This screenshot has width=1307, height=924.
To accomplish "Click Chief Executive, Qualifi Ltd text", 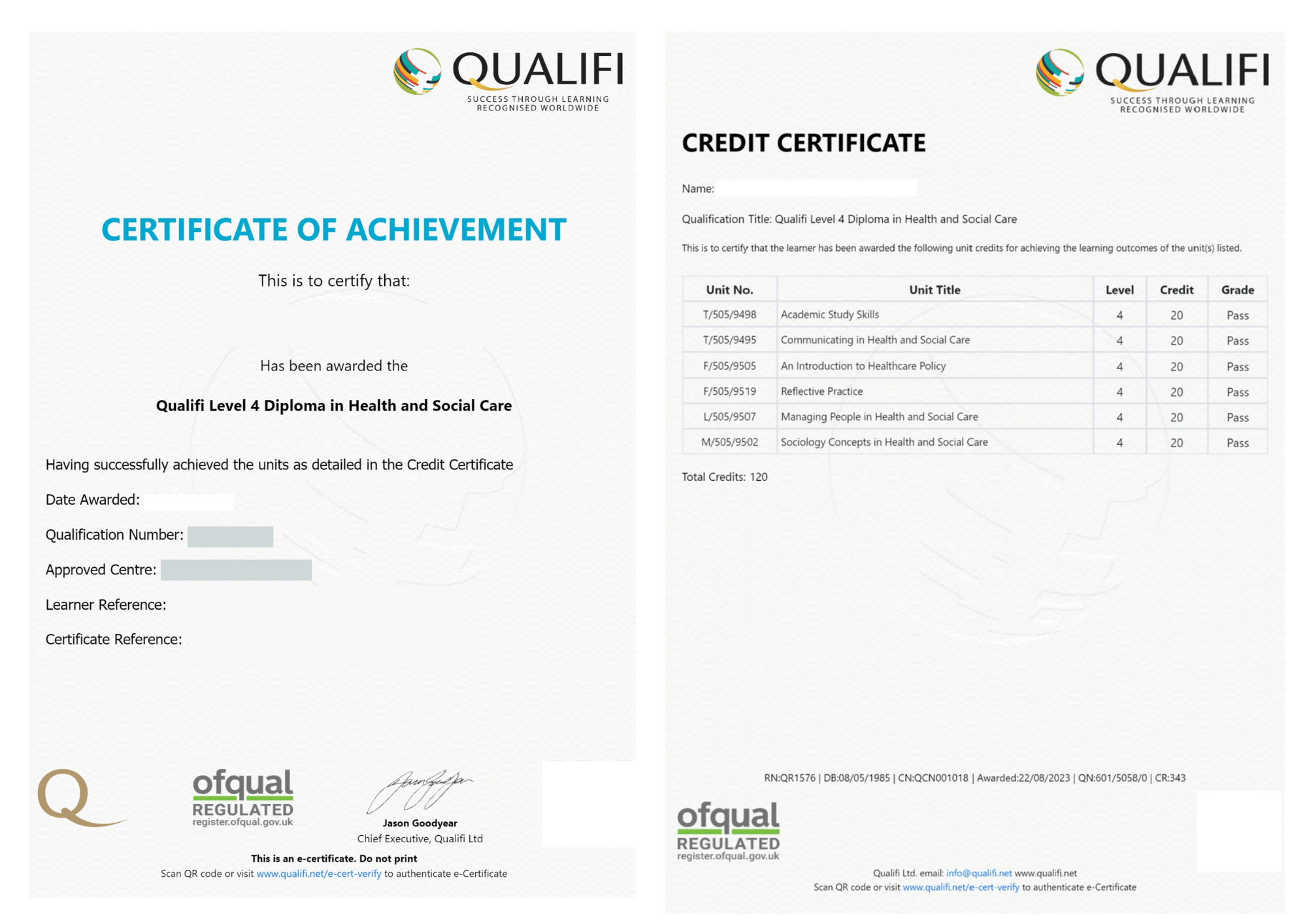I will [420, 839].
